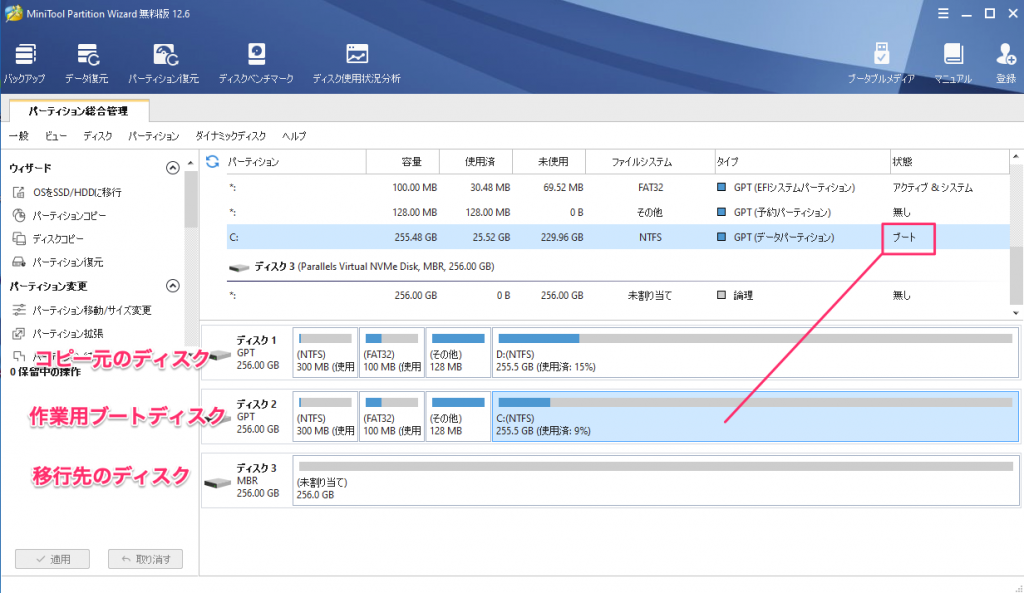Select ディスク 2's (NTFS) 300 MB block
The height and width of the screenshot is (593, 1024).
(325, 417)
